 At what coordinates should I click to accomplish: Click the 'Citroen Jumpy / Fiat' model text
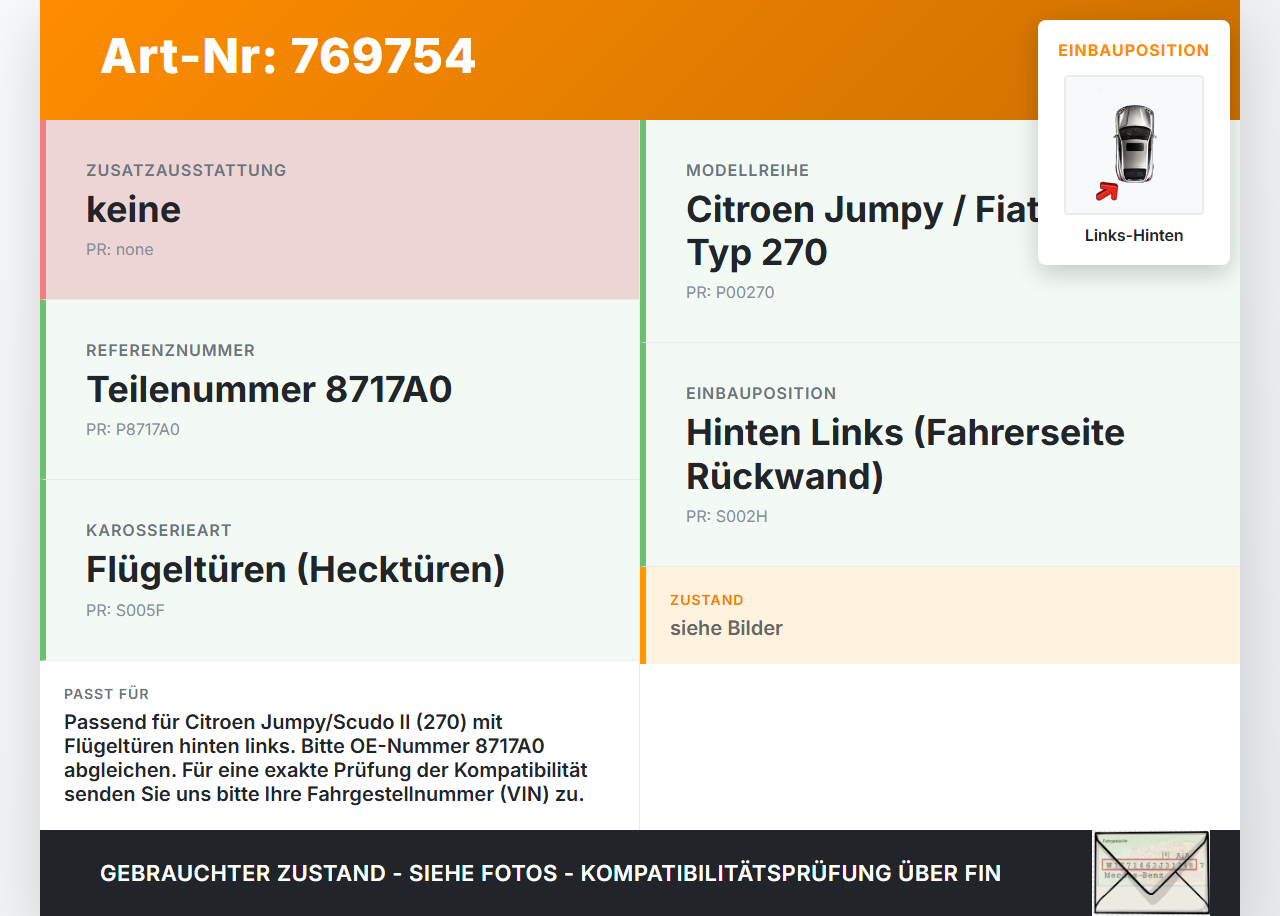(x=862, y=209)
